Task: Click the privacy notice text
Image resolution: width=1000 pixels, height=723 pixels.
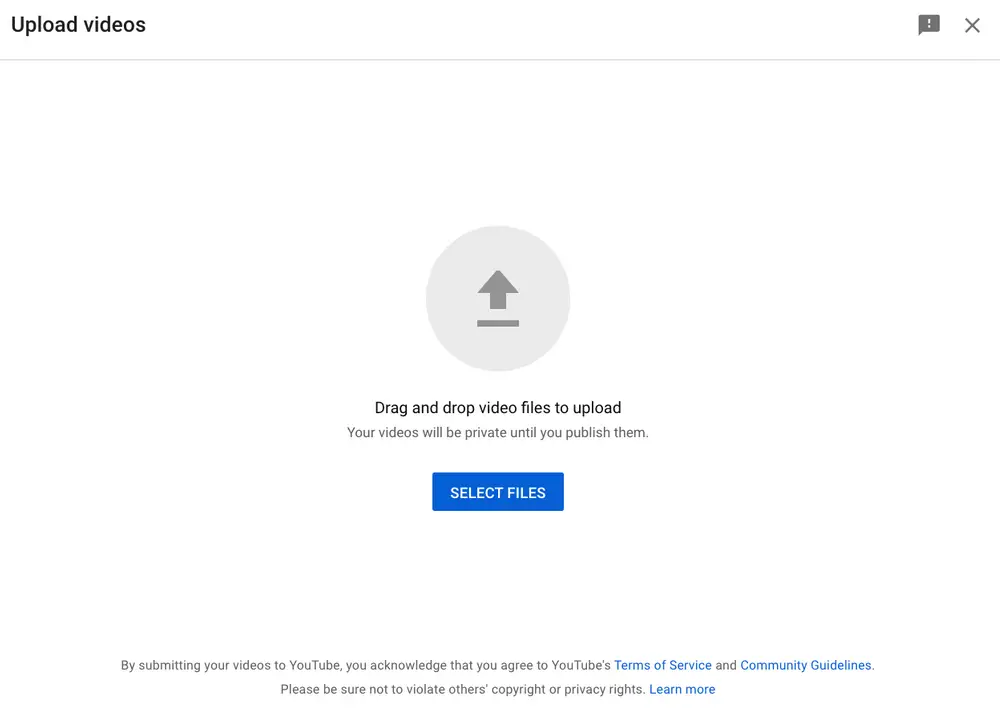Action: [x=497, y=689]
